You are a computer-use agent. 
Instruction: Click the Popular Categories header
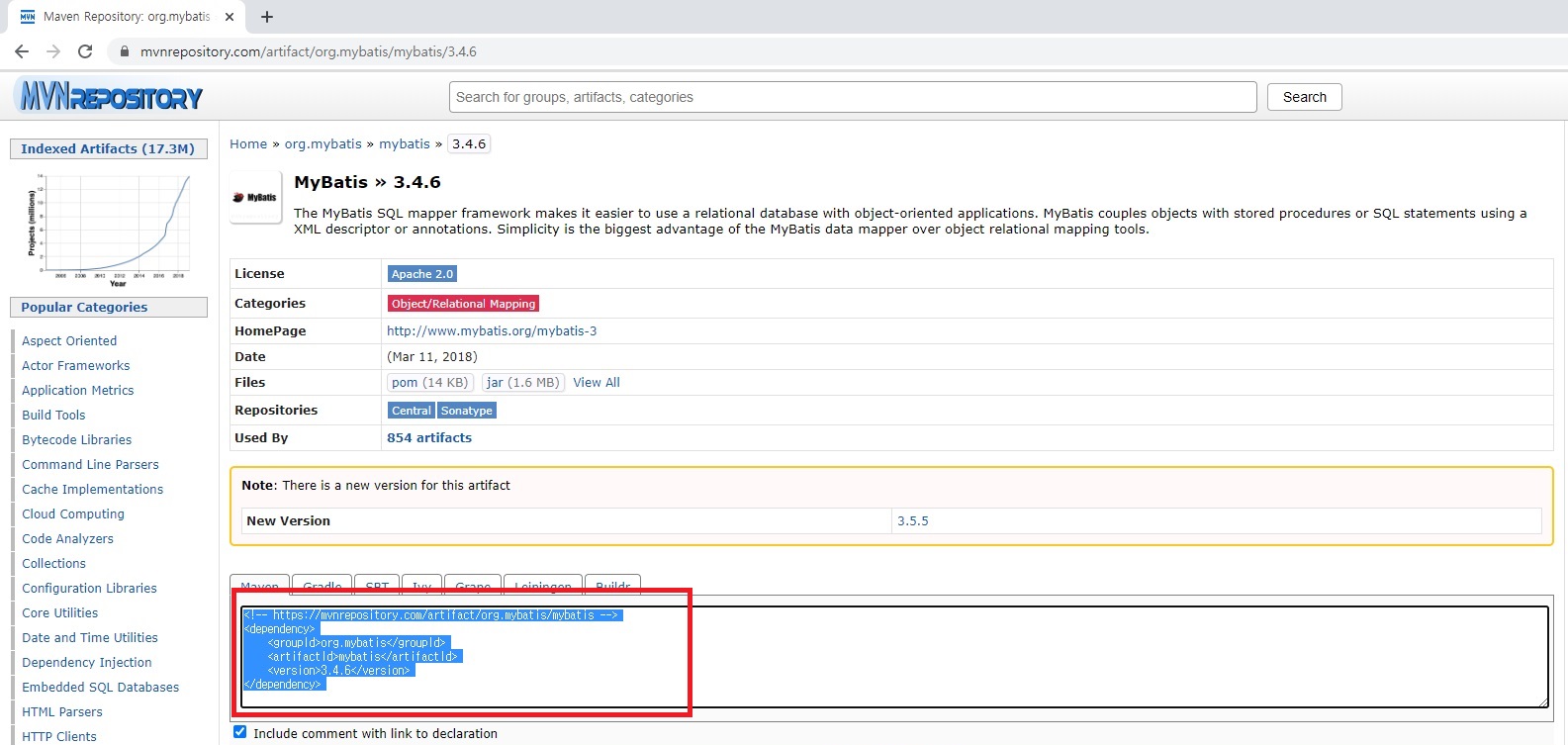[x=108, y=307]
